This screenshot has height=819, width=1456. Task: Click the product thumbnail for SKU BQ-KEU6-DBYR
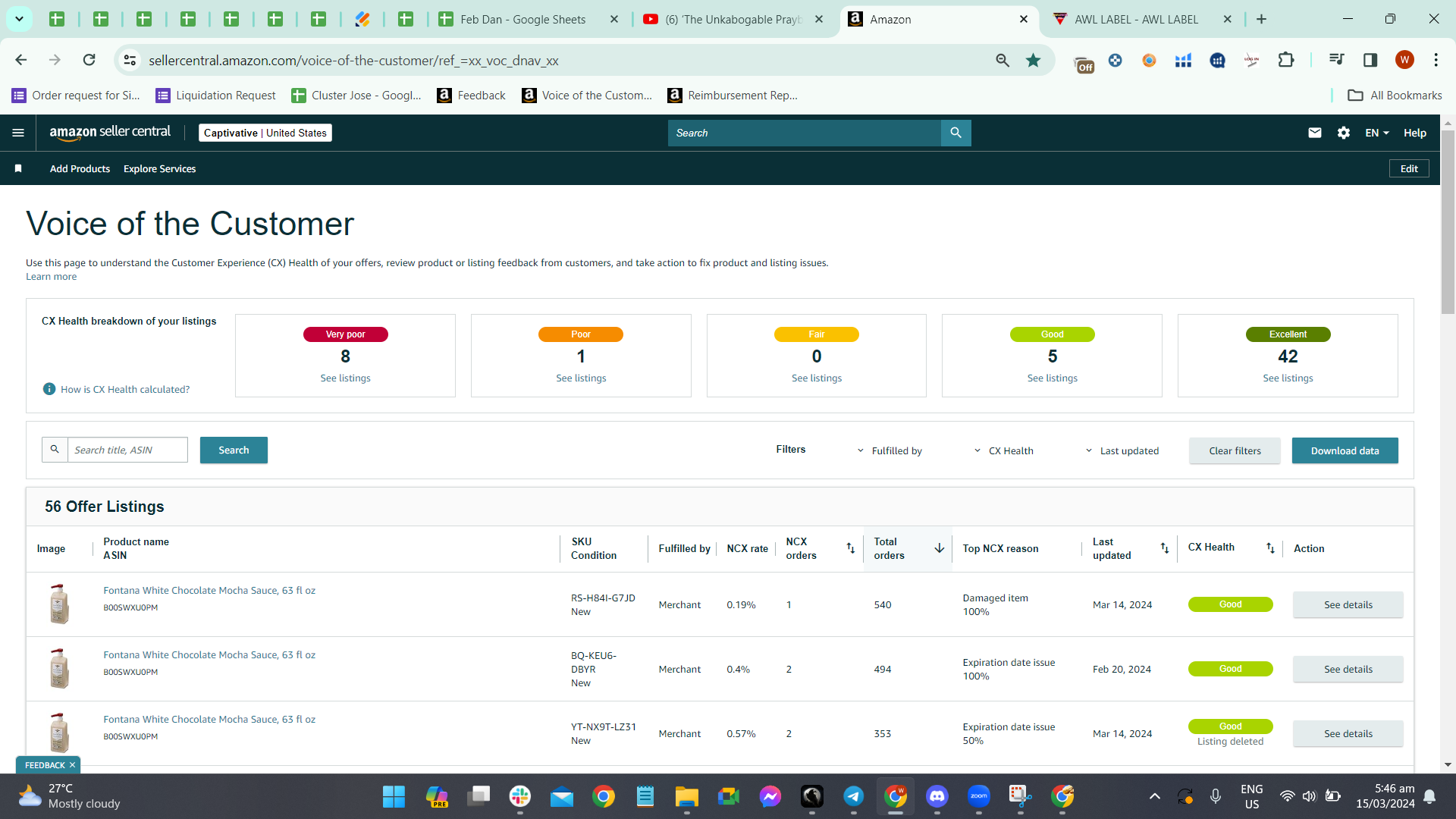59,668
